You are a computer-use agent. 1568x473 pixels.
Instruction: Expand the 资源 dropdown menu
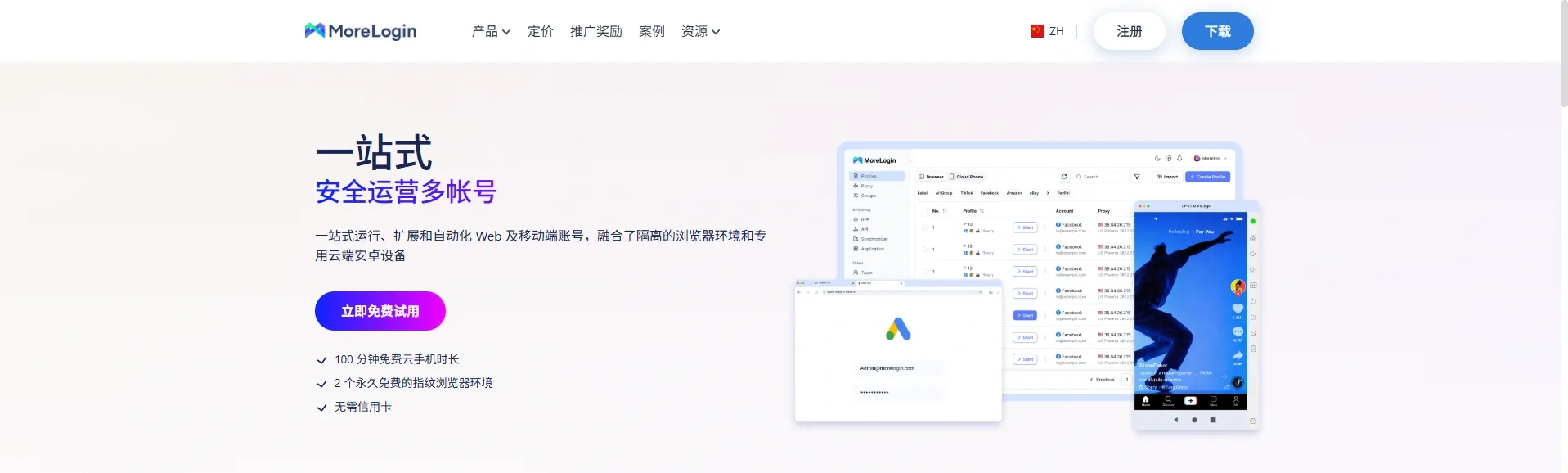point(700,31)
